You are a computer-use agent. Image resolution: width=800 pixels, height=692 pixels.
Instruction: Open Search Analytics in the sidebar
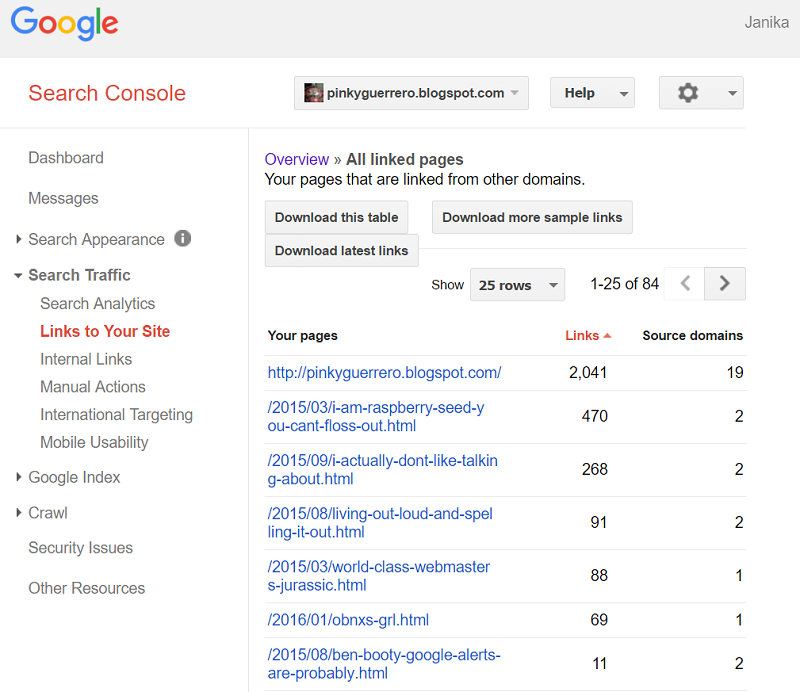98,303
